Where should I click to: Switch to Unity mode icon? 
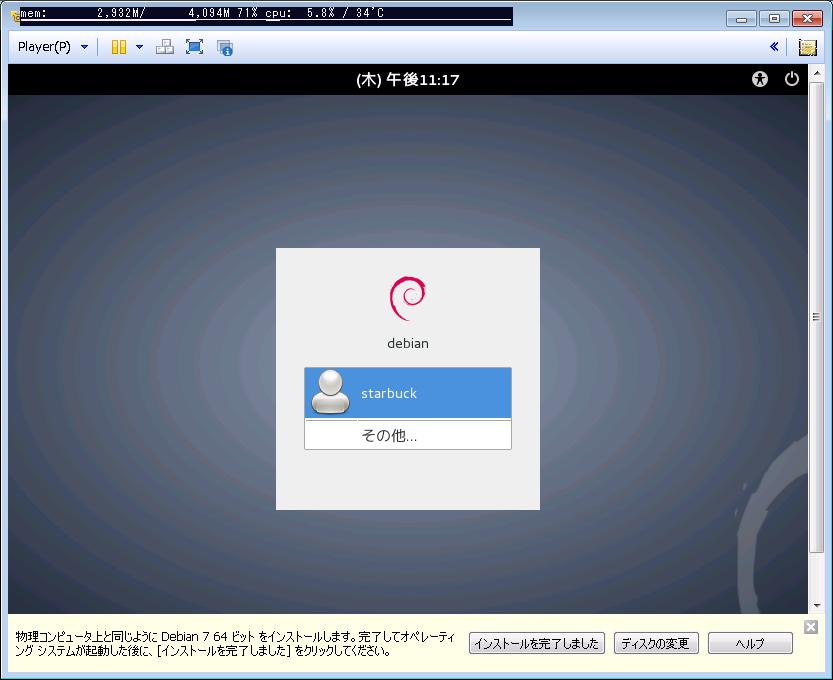(x=225, y=48)
